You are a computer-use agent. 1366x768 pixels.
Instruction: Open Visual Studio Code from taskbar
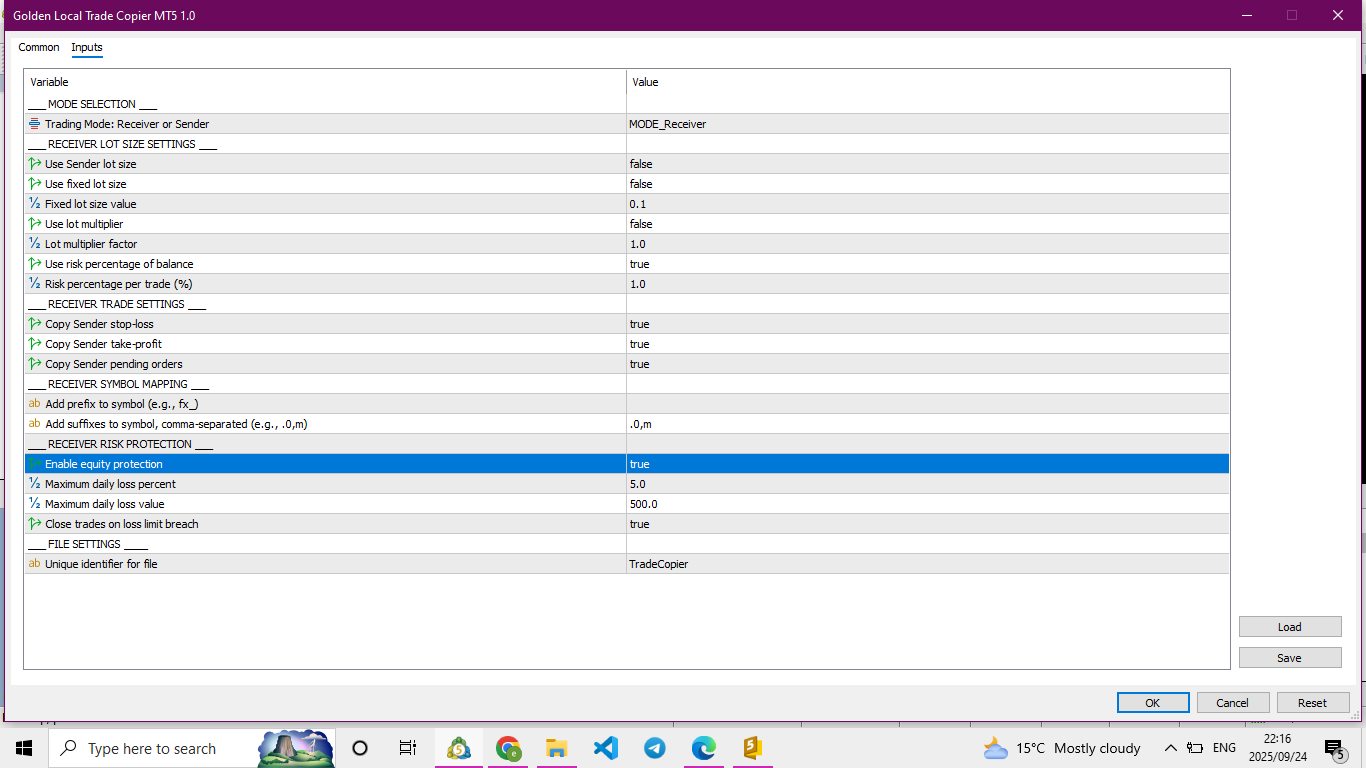(606, 748)
